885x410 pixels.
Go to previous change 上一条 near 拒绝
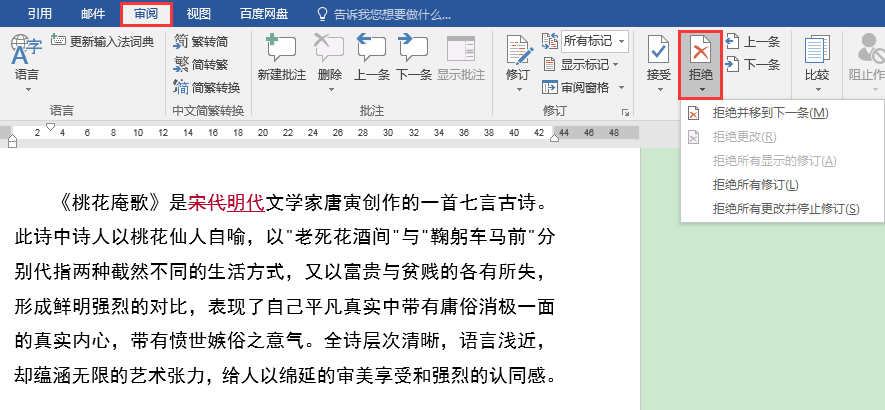coord(753,41)
